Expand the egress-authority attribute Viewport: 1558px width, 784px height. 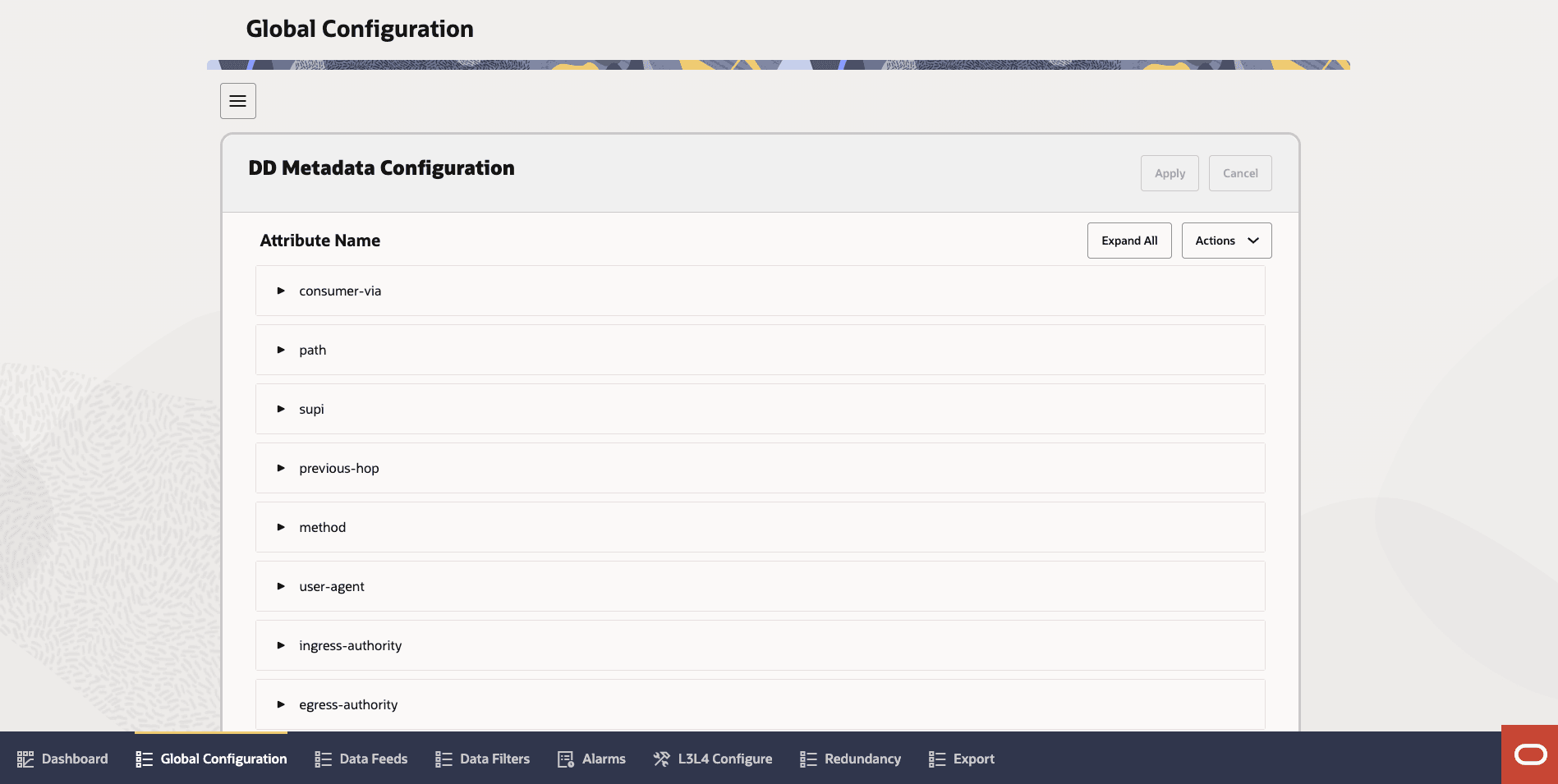(x=280, y=704)
